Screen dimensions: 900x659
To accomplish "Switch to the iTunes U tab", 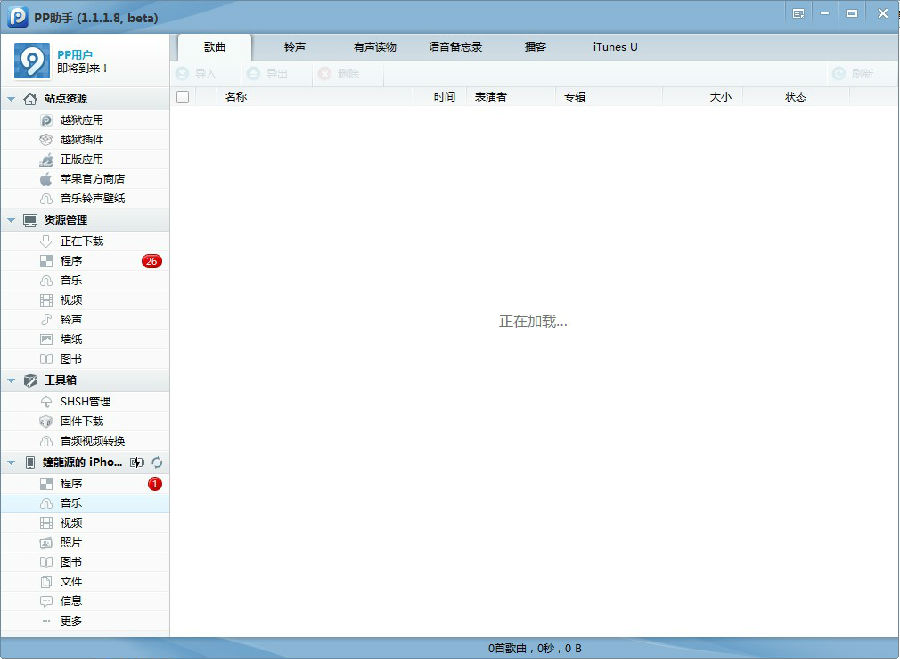I will pos(615,47).
